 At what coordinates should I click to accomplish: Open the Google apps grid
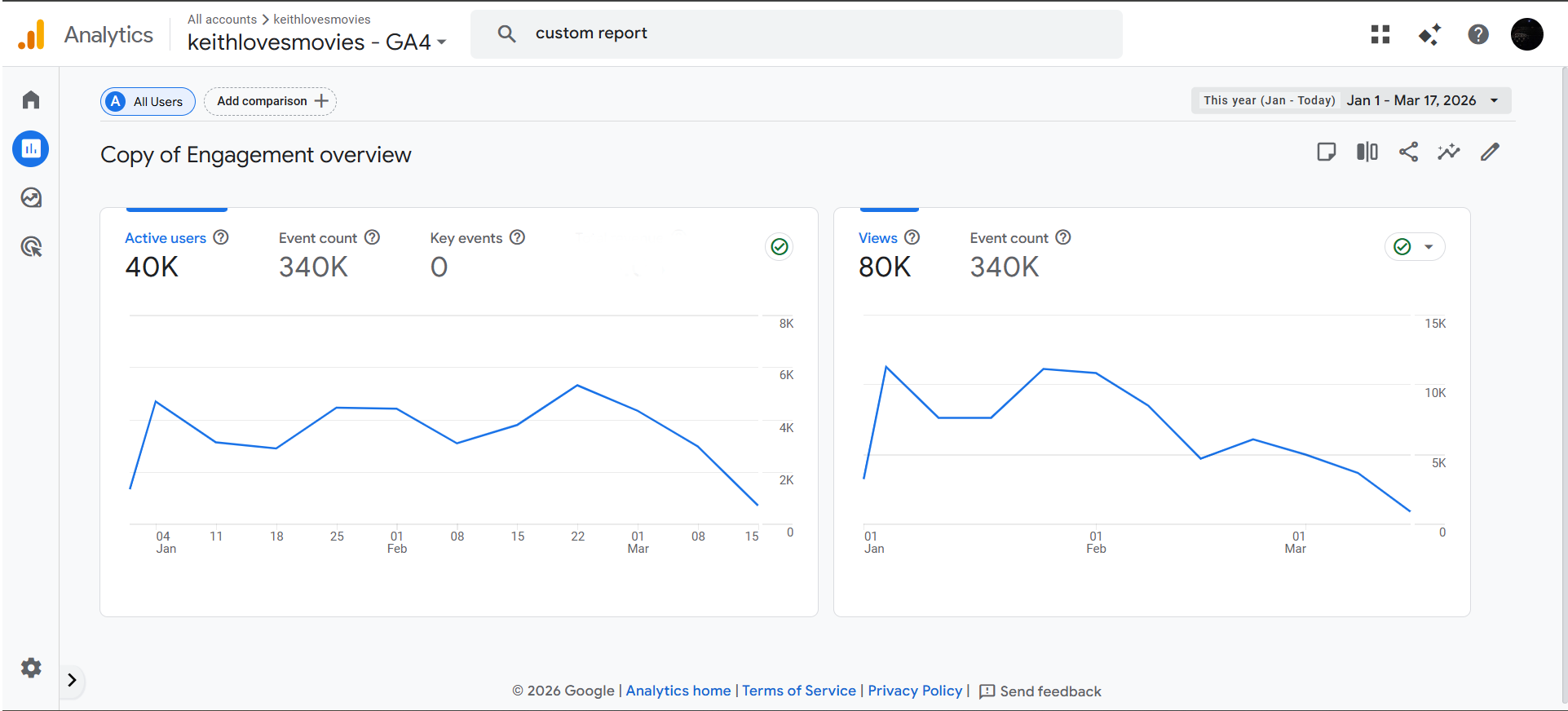click(x=1380, y=34)
